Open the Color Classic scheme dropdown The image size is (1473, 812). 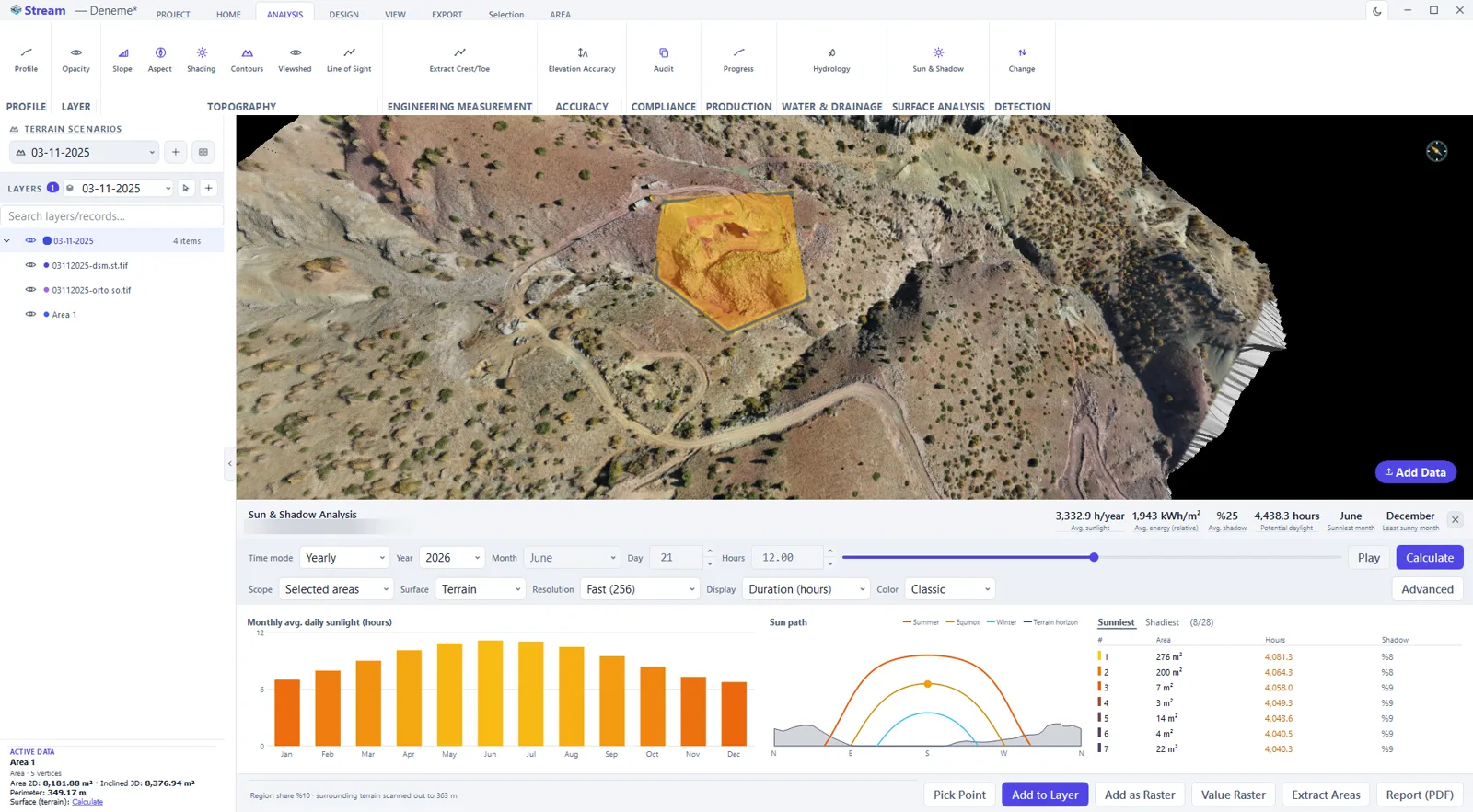[949, 589]
